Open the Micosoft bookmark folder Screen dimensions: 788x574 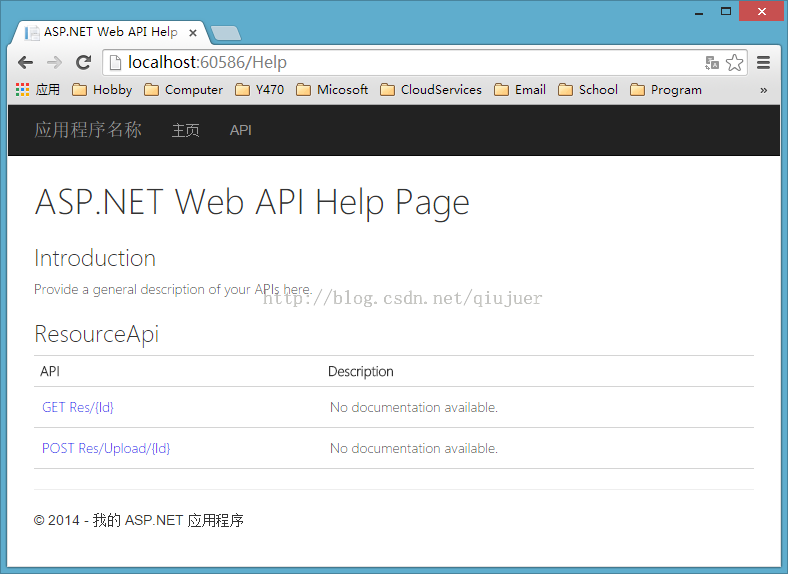click(x=332, y=89)
